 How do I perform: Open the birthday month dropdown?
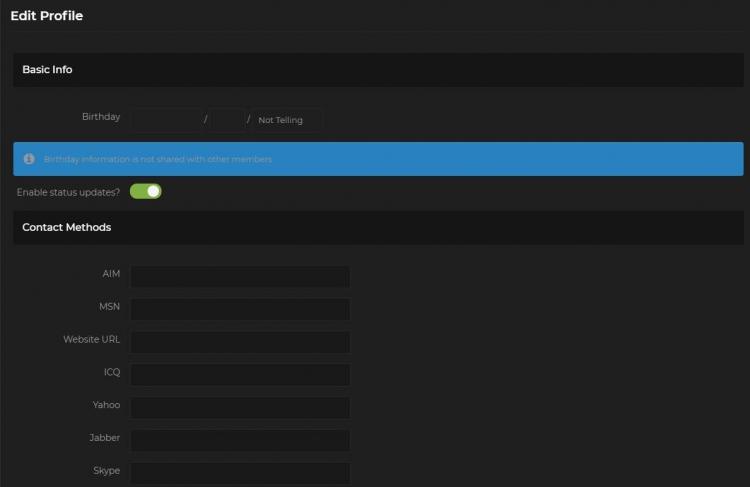165,120
